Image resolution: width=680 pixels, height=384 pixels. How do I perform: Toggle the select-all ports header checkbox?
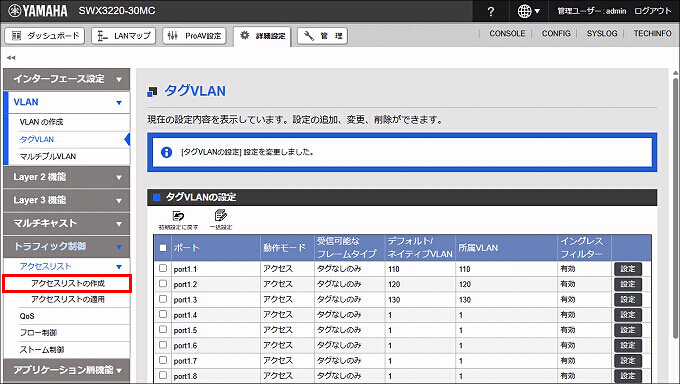coord(163,248)
